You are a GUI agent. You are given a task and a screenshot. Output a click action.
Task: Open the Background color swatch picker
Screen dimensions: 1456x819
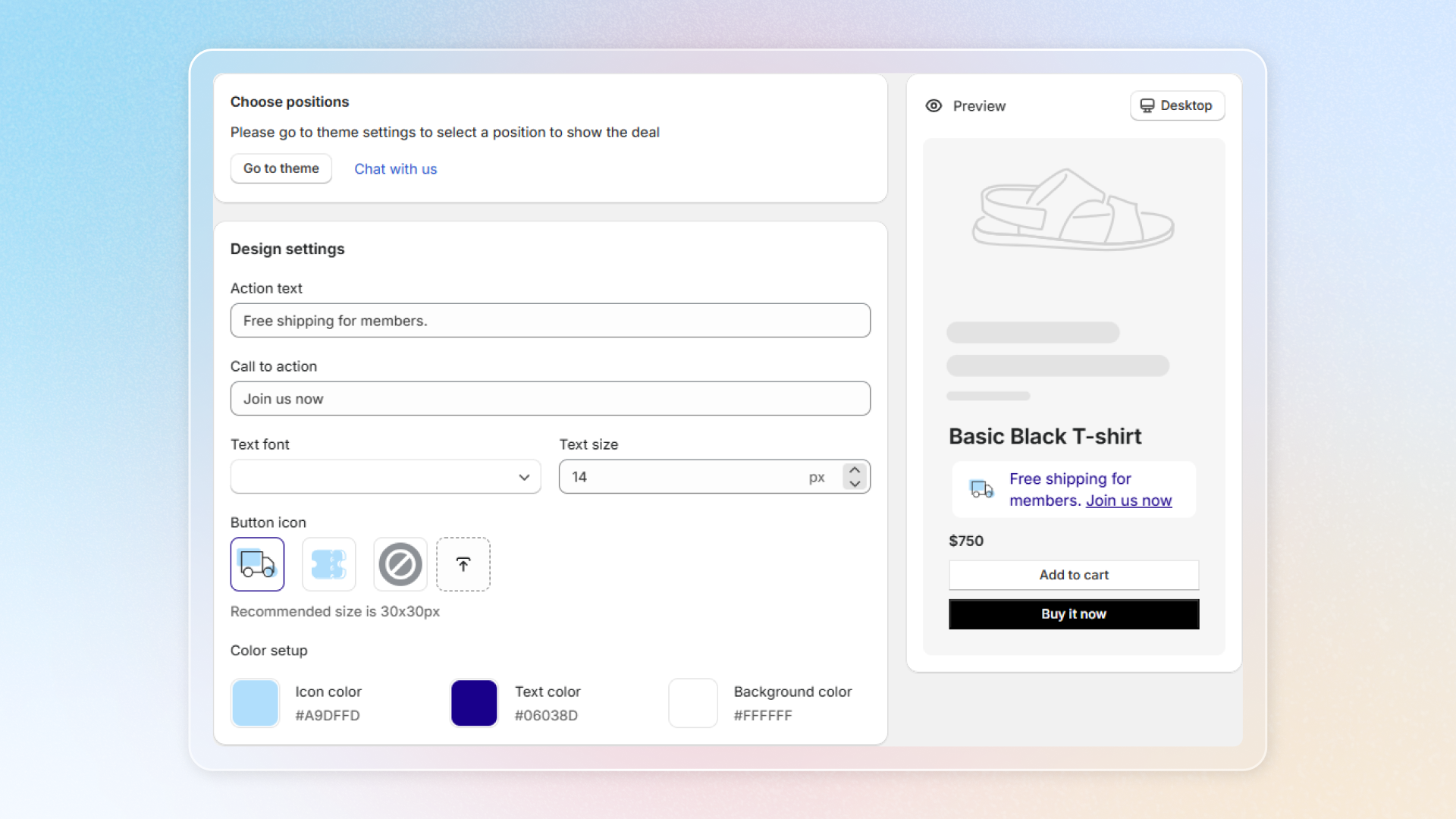tap(692, 703)
